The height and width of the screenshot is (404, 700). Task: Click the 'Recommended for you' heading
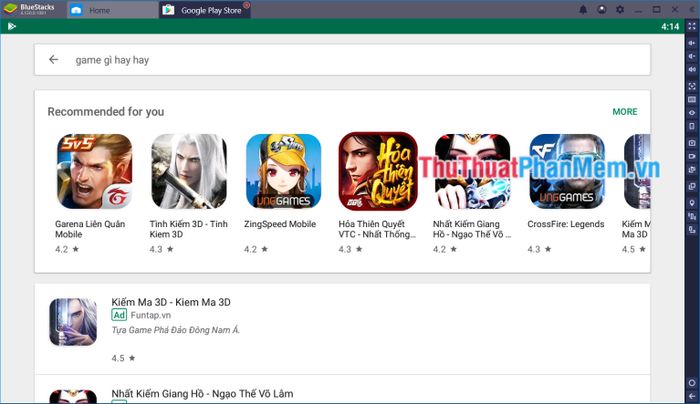pos(106,112)
